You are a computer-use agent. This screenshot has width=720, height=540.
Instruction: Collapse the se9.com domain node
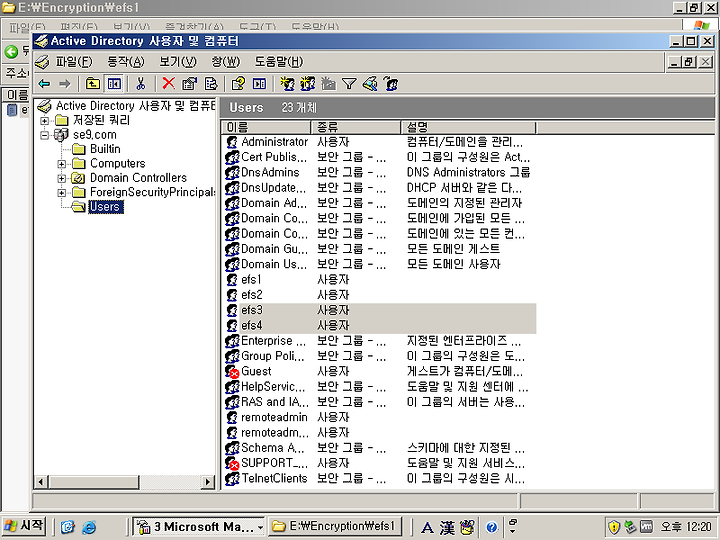tap(45, 135)
